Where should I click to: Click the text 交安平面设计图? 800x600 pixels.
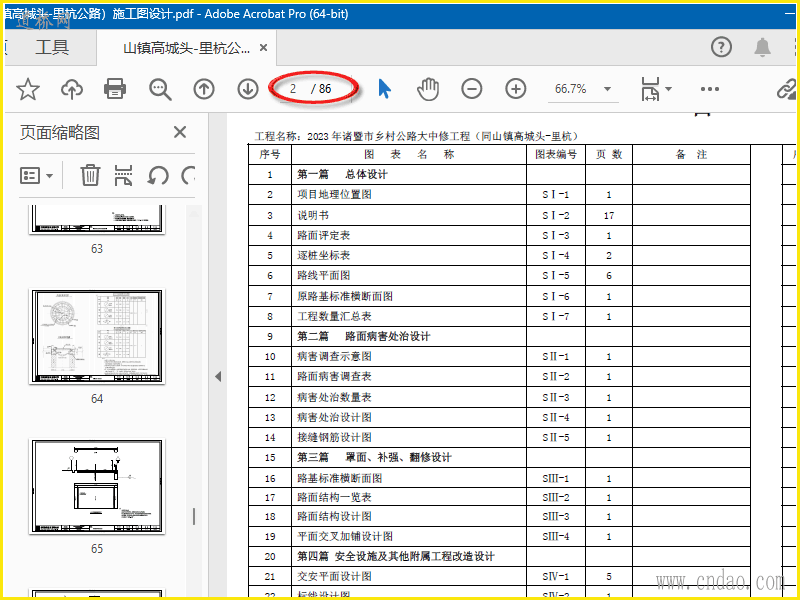tap(334, 577)
